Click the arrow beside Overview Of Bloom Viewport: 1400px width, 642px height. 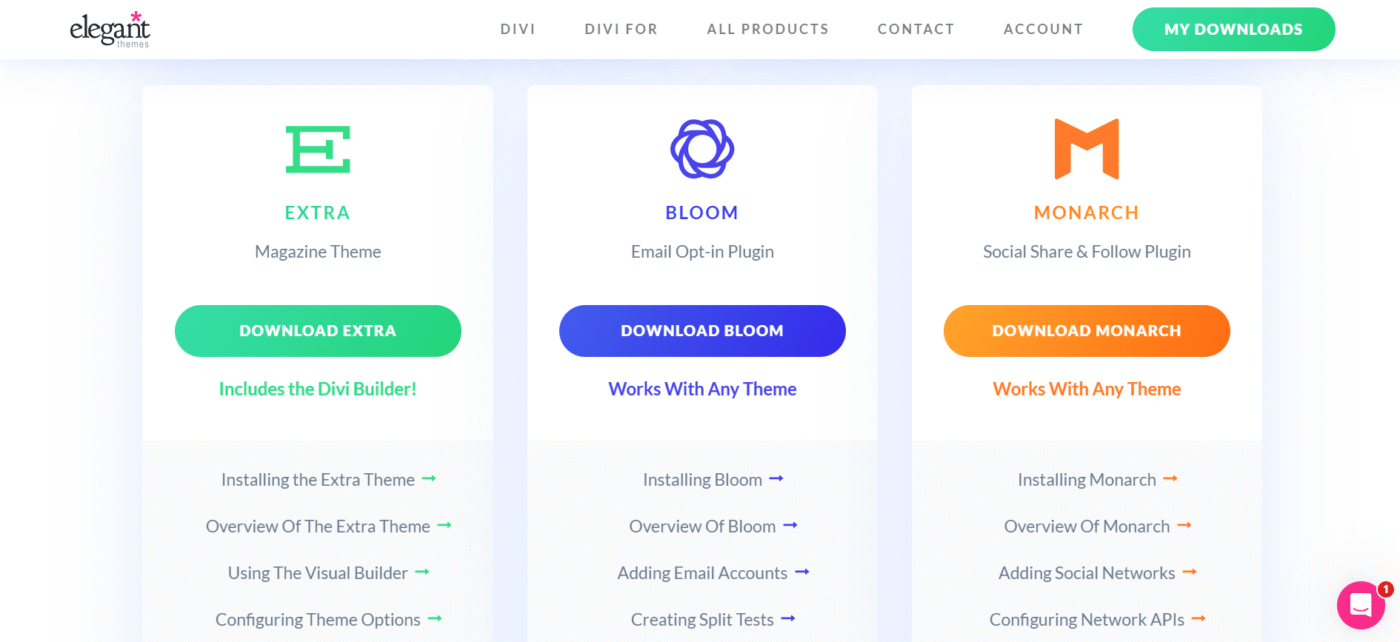tap(791, 526)
